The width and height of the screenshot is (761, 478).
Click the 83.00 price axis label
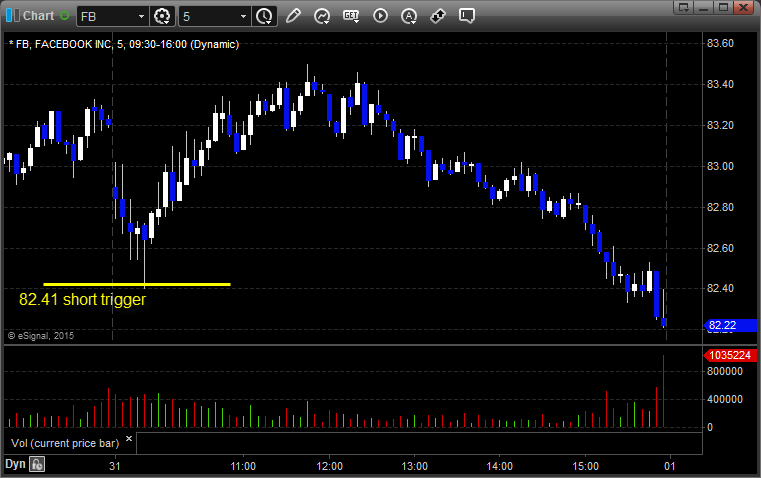[x=720, y=166]
